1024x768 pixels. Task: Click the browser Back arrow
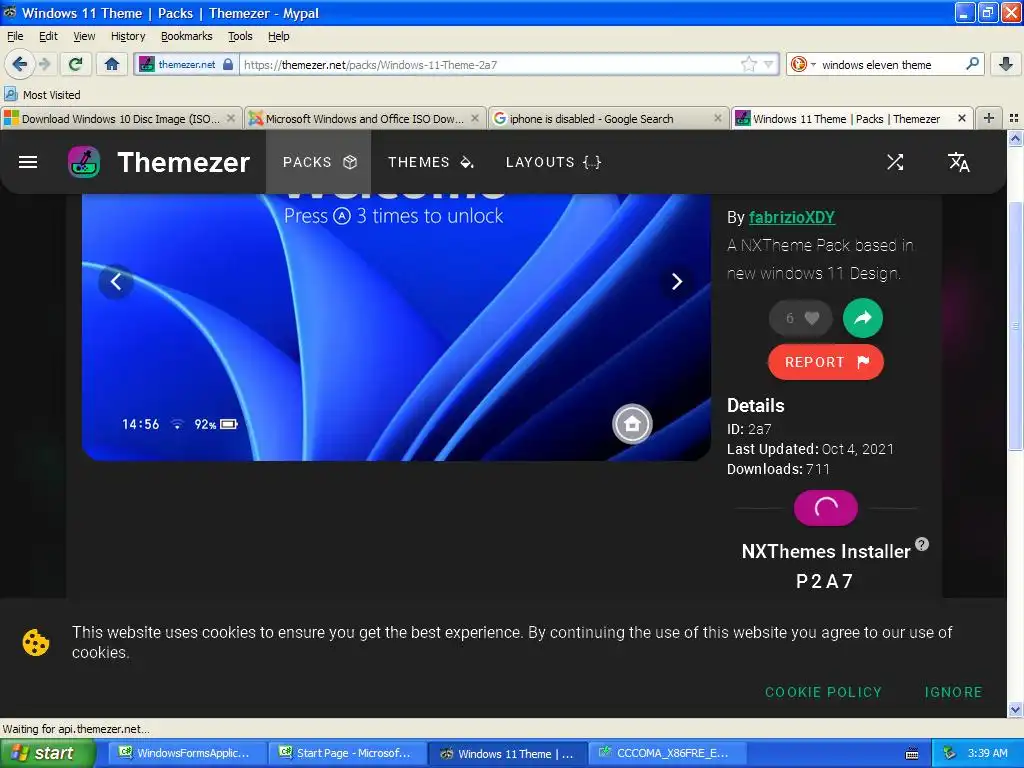point(19,64)
